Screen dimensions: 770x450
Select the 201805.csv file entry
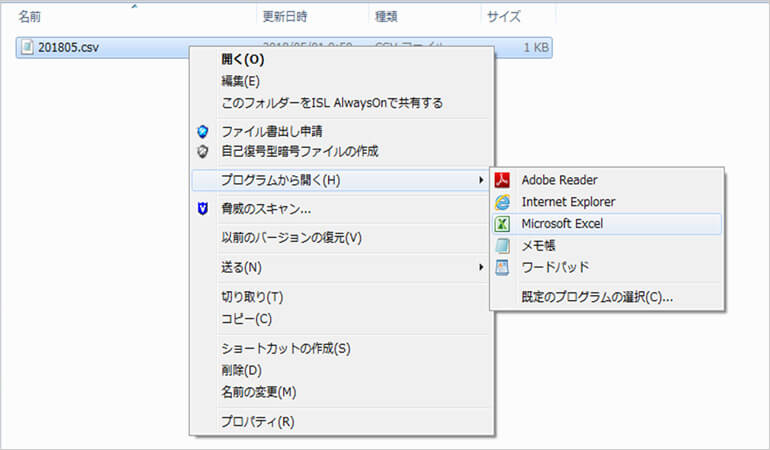(68, 47)
